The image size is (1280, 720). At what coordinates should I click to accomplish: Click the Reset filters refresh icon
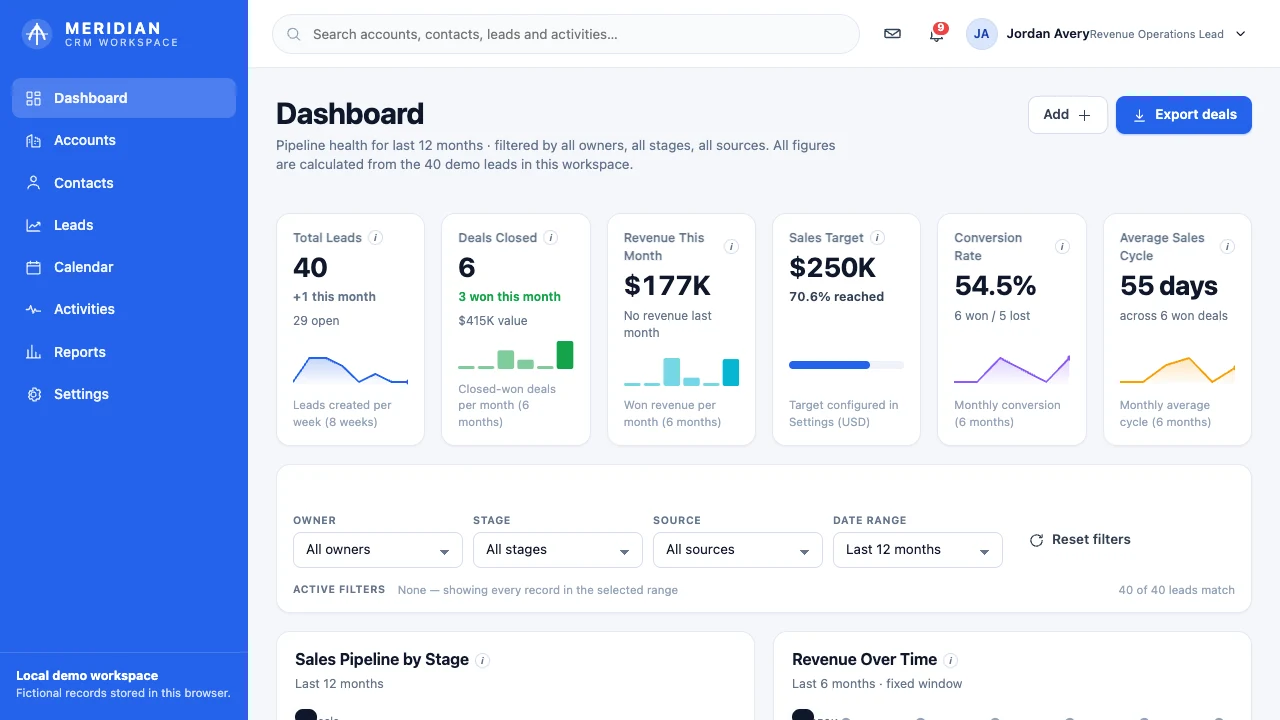(1036, 540)
